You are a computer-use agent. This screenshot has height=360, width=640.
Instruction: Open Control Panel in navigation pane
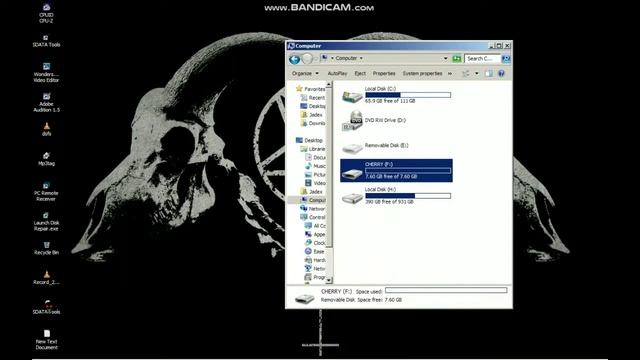pyautogui.click(x=313, y=217)
